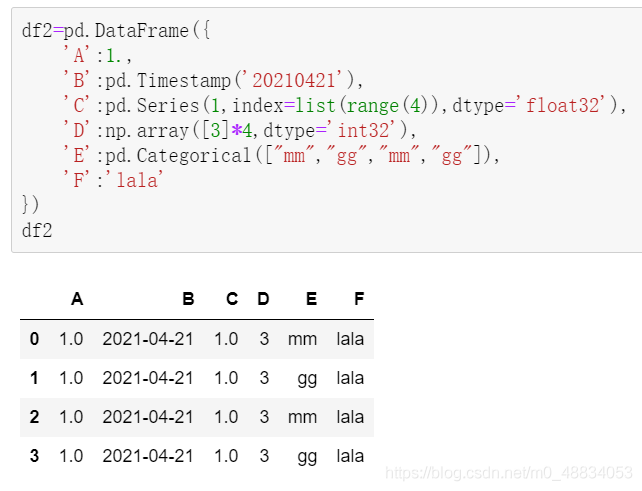Click 2021-04-21 date in row 2
The width and height of the screenshot is (642, 491).
(x=148, y=417)
